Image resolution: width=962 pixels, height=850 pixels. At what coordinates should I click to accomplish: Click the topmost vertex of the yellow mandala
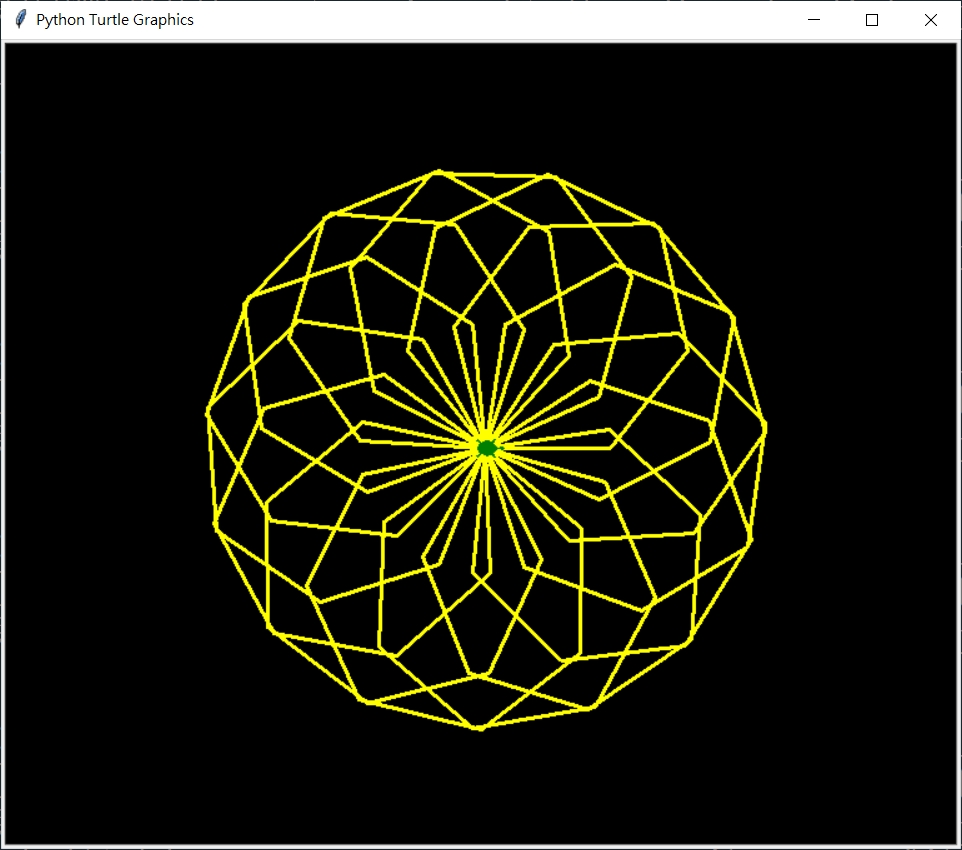click(438, 171)
